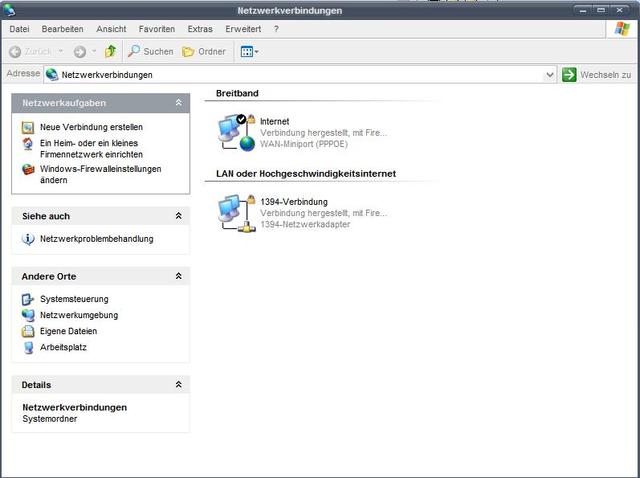Open Netzwerkproblembehandlung link
The width and height of the screenshot is (640, 478).
97,239
